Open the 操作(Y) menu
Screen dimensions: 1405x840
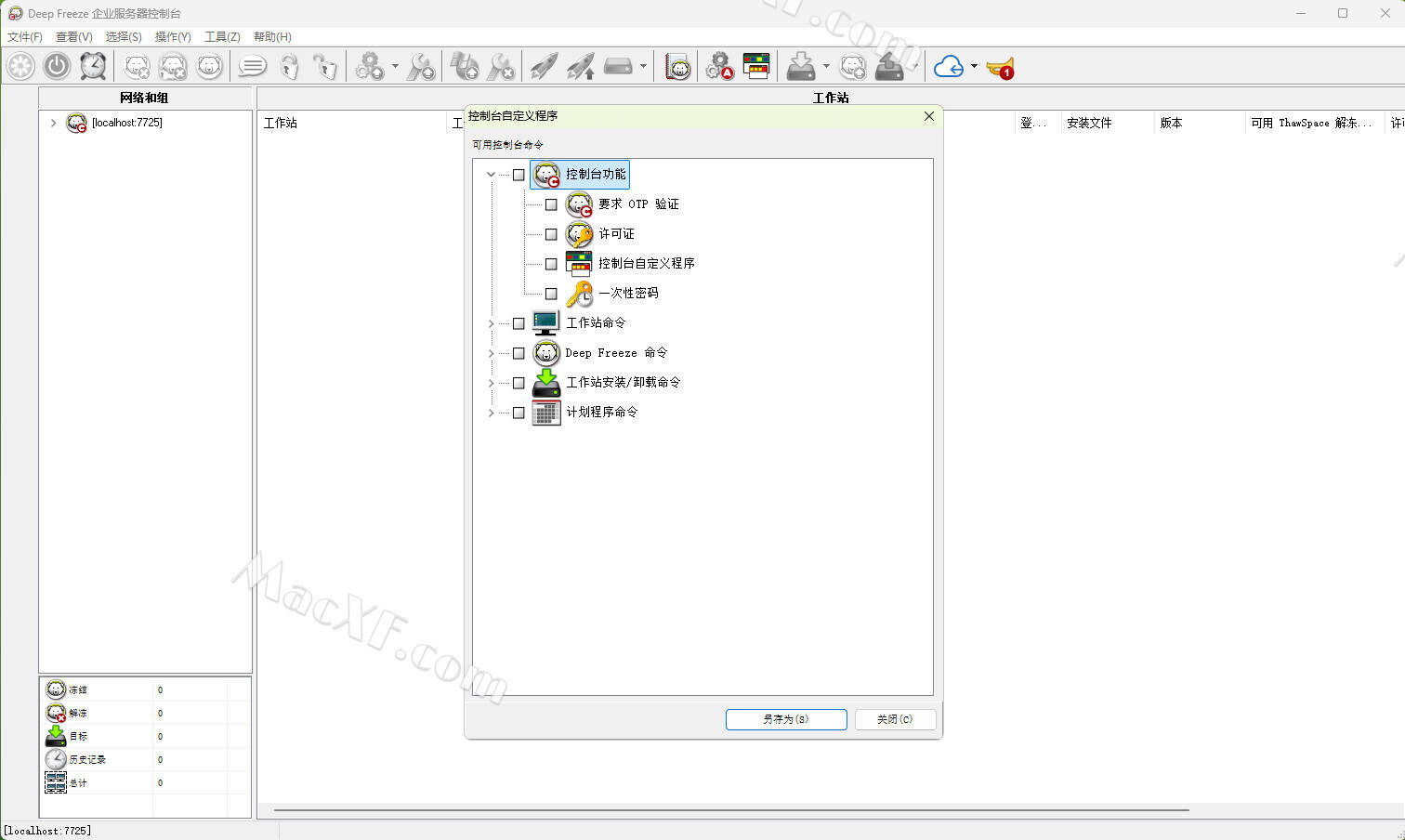click(173, 36)
